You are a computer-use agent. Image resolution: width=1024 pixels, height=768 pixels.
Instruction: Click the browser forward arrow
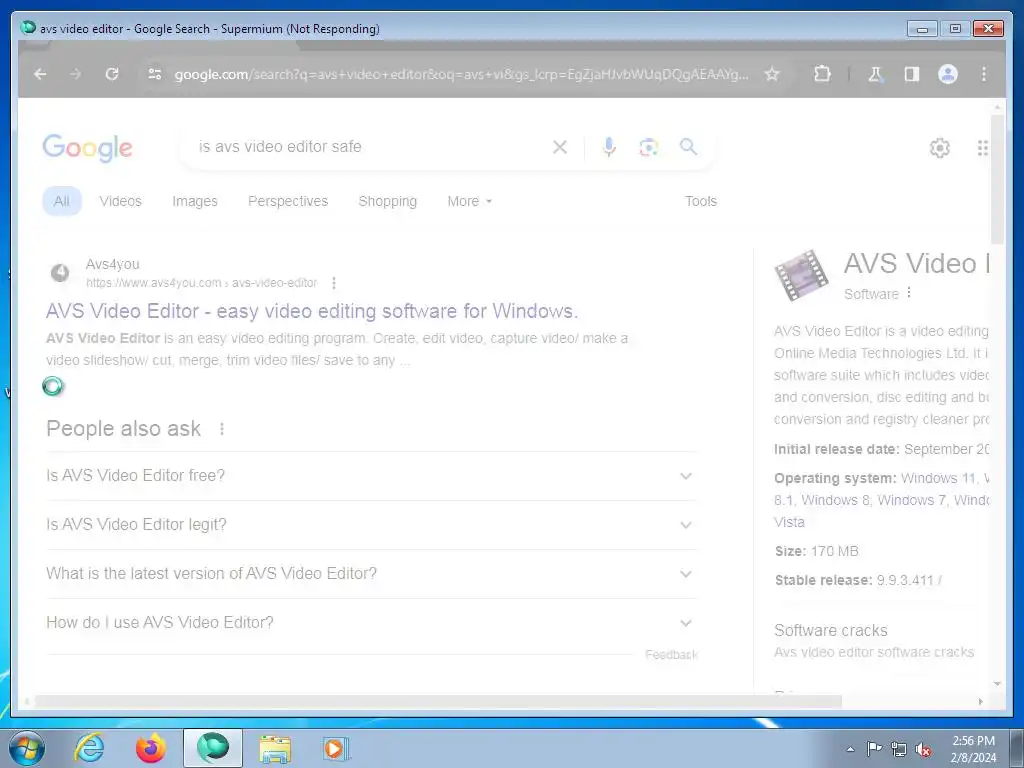click(x=76, y=74)
